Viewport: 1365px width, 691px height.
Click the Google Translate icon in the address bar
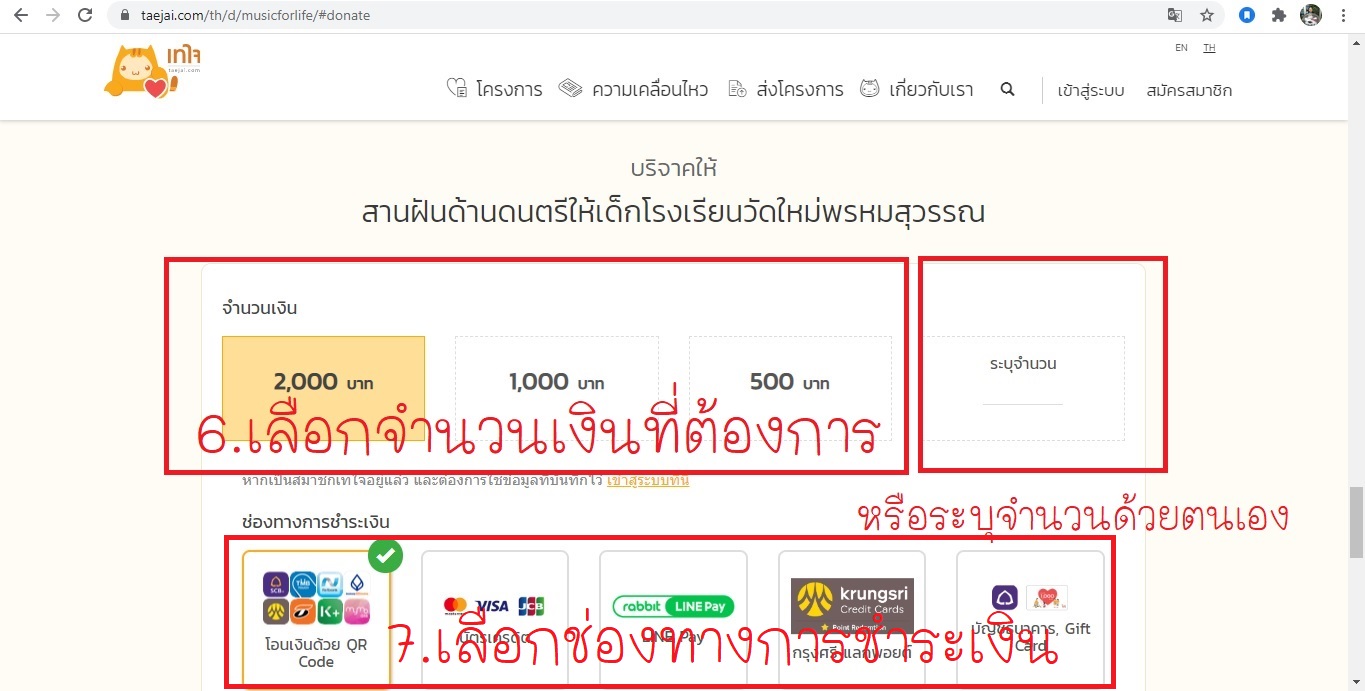pos(1175,15)
